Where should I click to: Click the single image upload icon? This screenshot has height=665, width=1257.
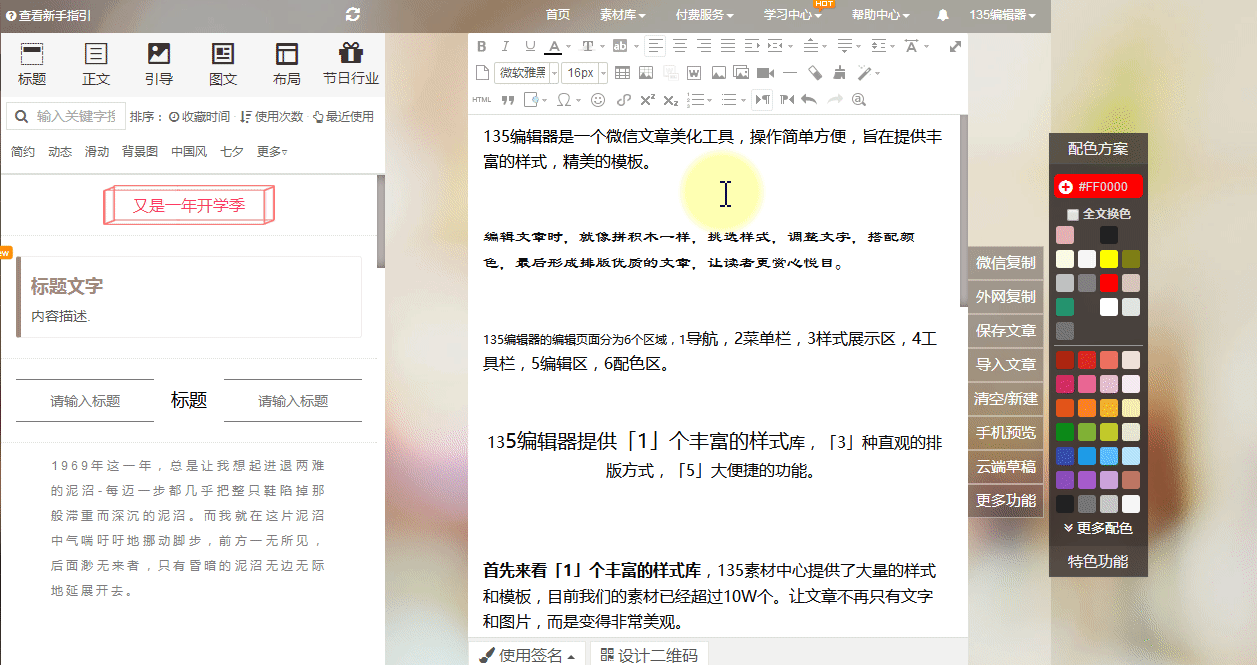[x=718, y=72]
